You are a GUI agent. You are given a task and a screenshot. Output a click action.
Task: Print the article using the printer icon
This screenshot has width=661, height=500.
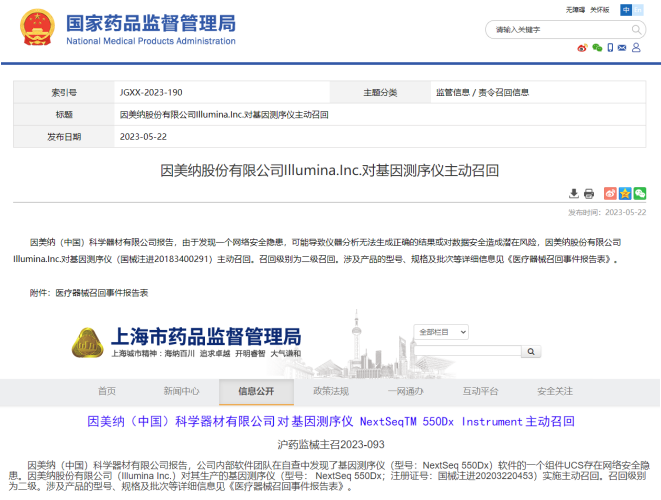[x=589, y=193]
